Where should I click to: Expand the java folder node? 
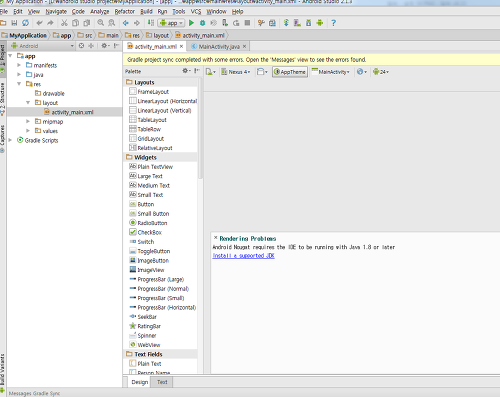[19, 74]
